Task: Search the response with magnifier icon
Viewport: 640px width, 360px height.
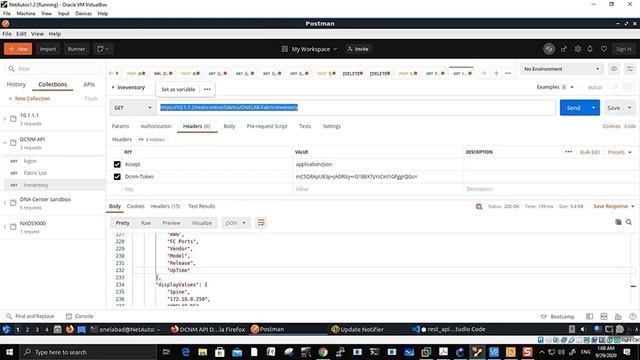Action: (x=629, y=222)
